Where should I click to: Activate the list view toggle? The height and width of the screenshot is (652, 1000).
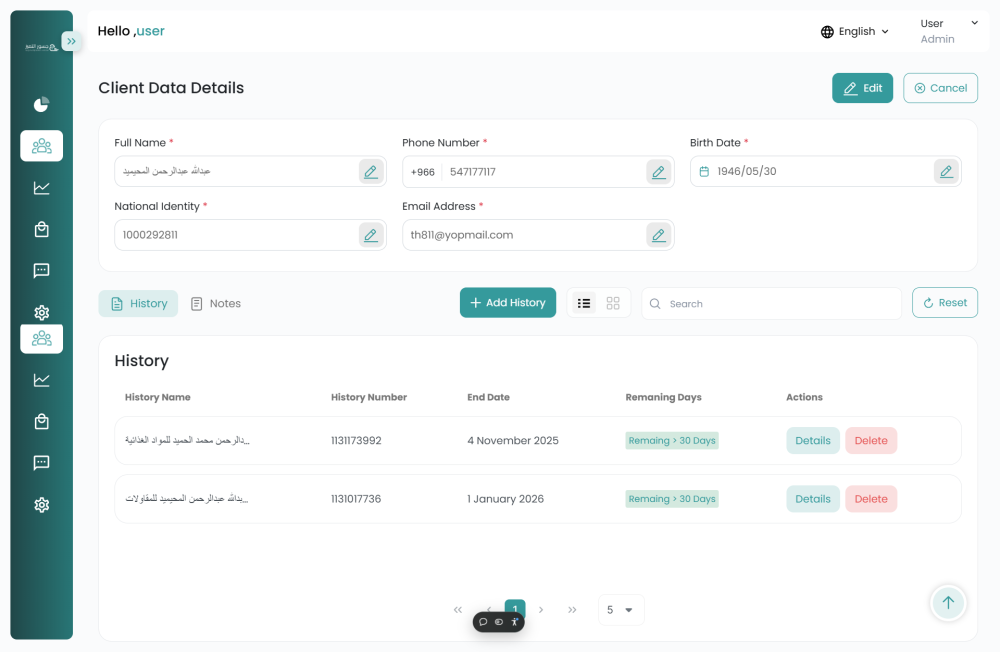(x=584, y=302)
